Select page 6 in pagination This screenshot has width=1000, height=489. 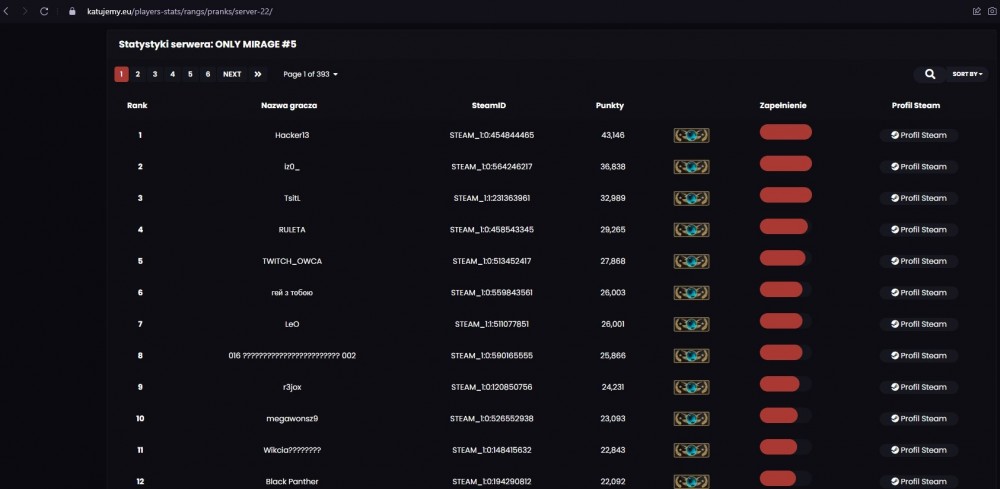(208, 74)
